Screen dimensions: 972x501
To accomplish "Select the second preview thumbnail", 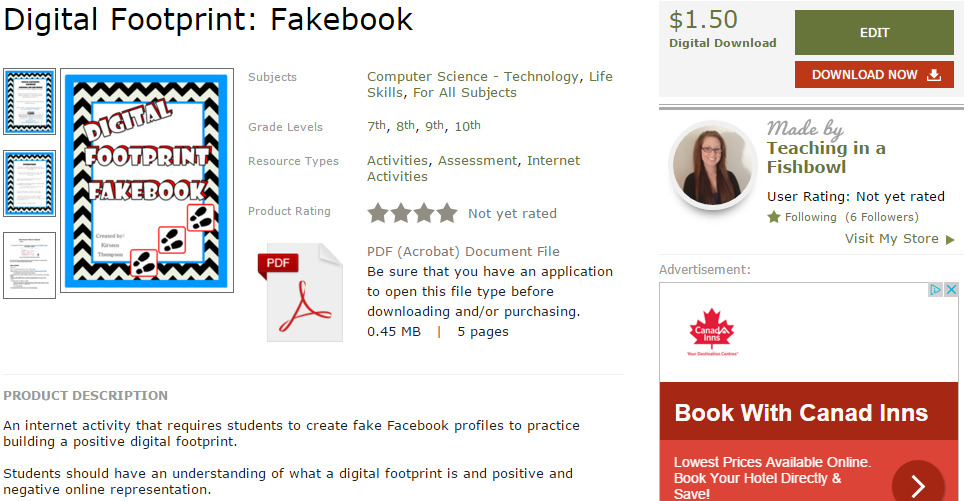I will pos(30,184).
